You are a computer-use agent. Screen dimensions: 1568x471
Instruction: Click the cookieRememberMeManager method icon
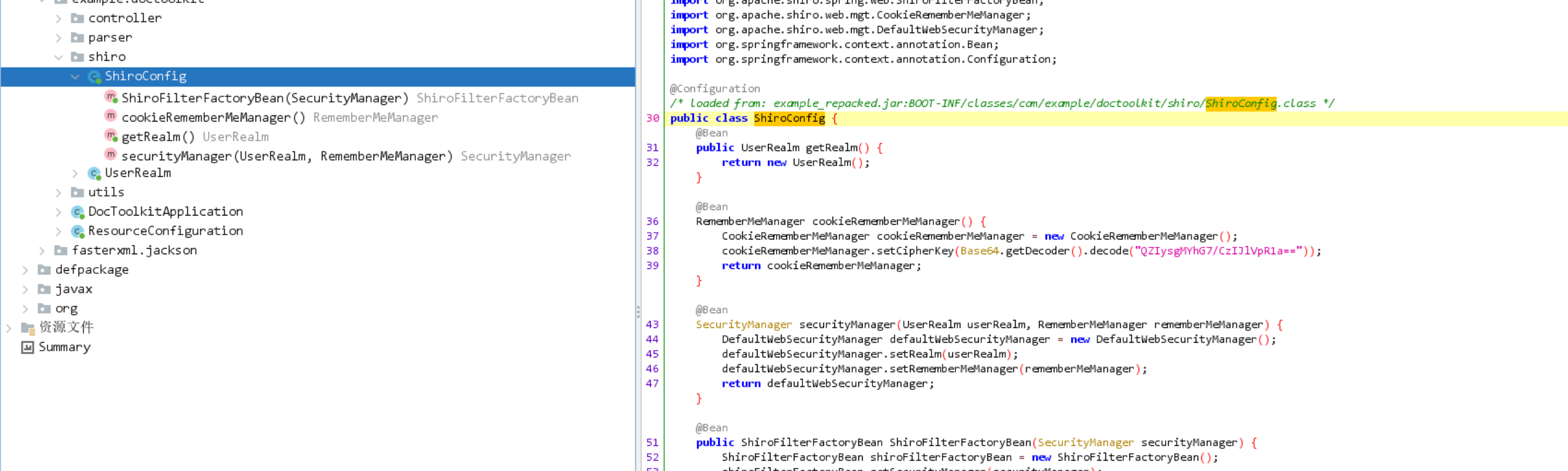click(111, 116)
